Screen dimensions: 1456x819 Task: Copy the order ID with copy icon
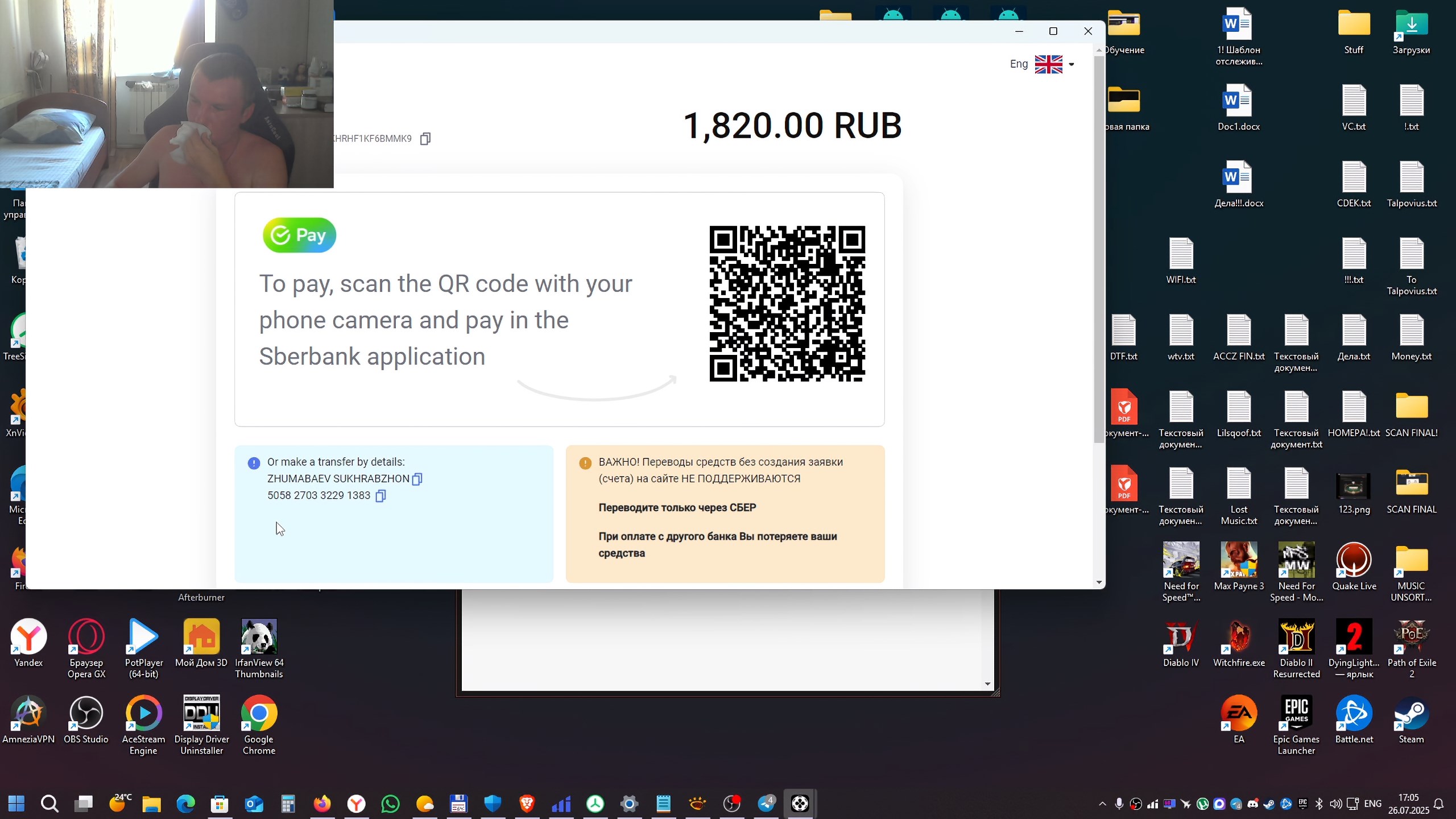(425, 139)
